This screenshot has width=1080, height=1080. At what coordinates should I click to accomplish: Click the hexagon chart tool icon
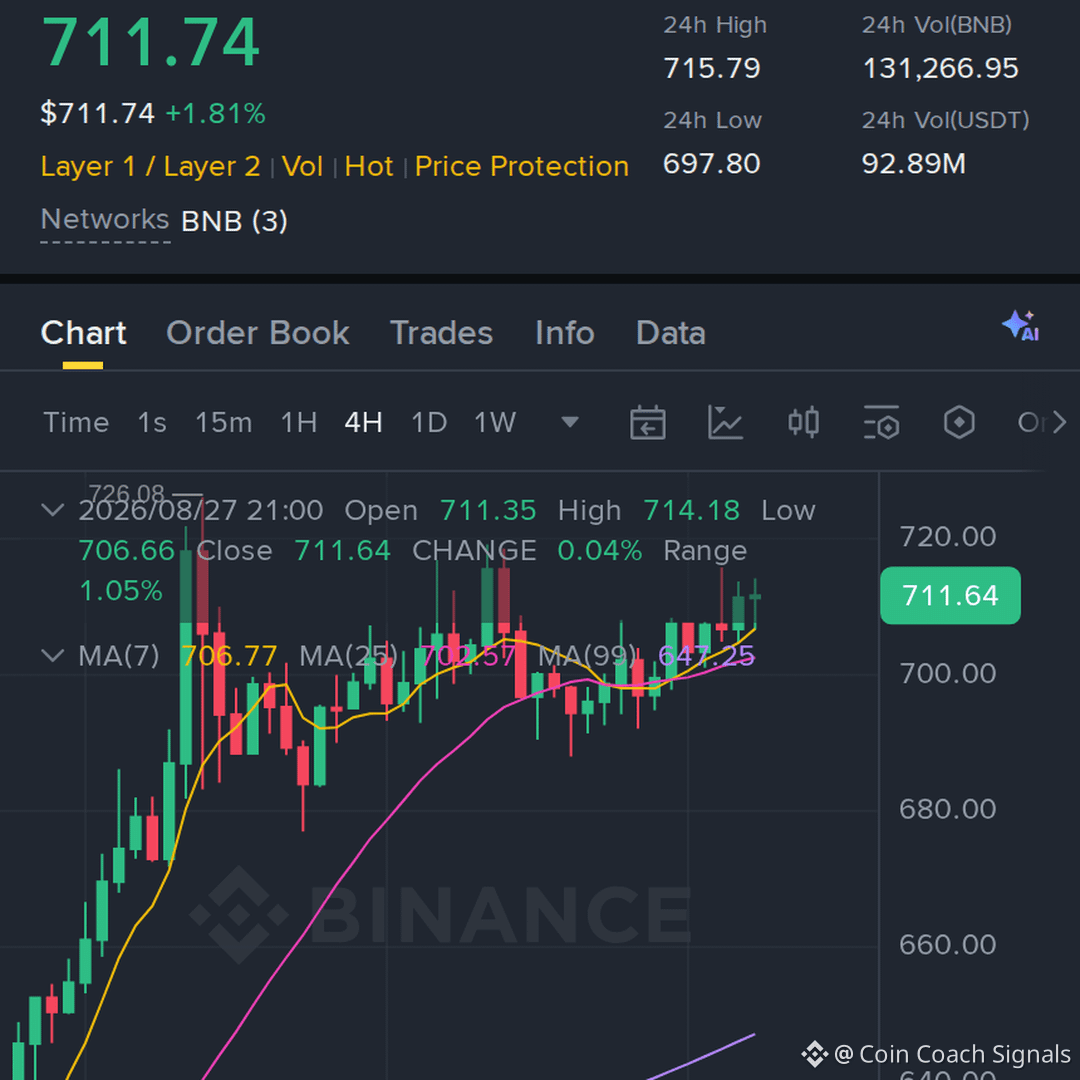(x=959, y=422)
